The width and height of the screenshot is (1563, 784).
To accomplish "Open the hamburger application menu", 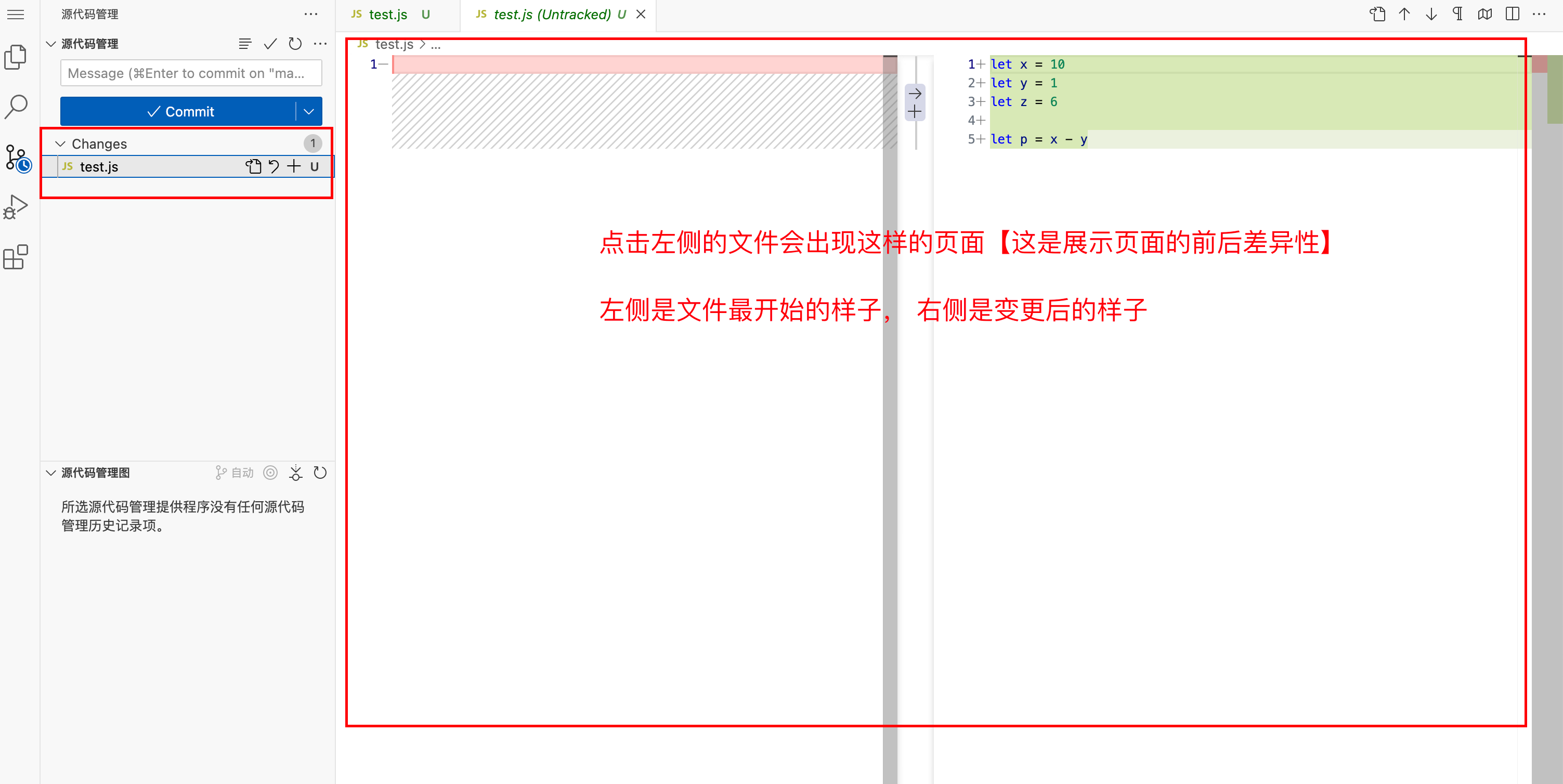I will pos(16,15).
